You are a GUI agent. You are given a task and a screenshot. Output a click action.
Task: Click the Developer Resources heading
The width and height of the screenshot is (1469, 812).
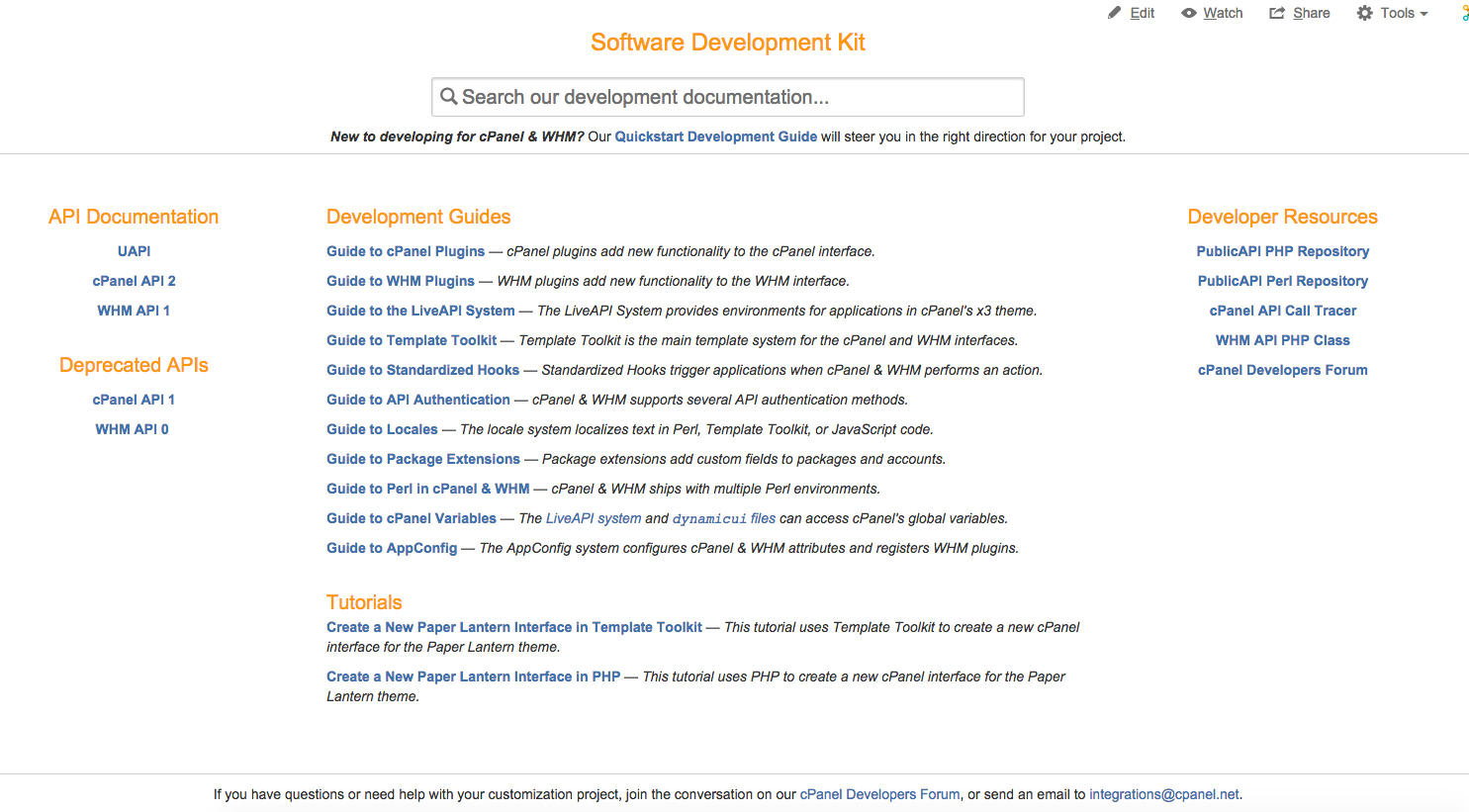(1283, 217)
